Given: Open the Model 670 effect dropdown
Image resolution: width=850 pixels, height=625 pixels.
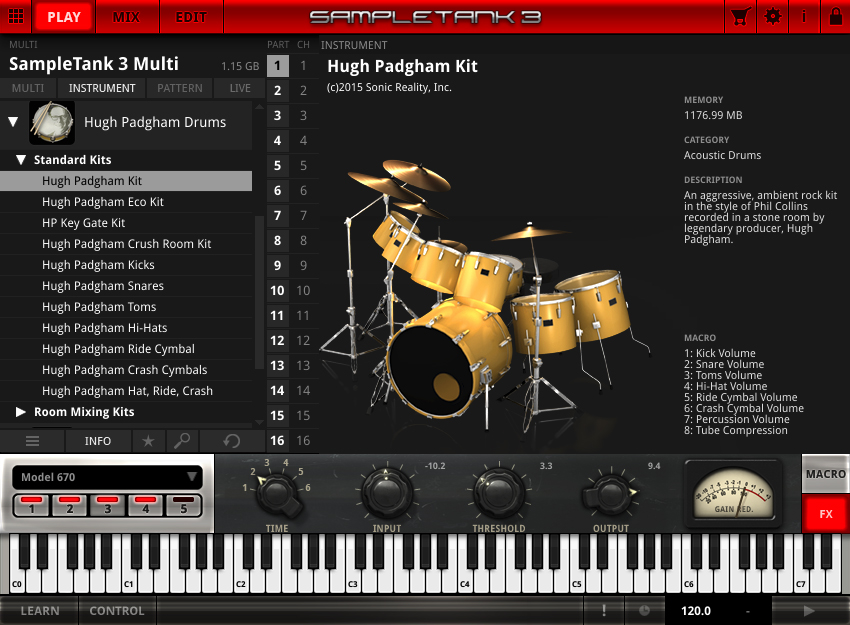Looking at the screenshot, I should point(107,477).
